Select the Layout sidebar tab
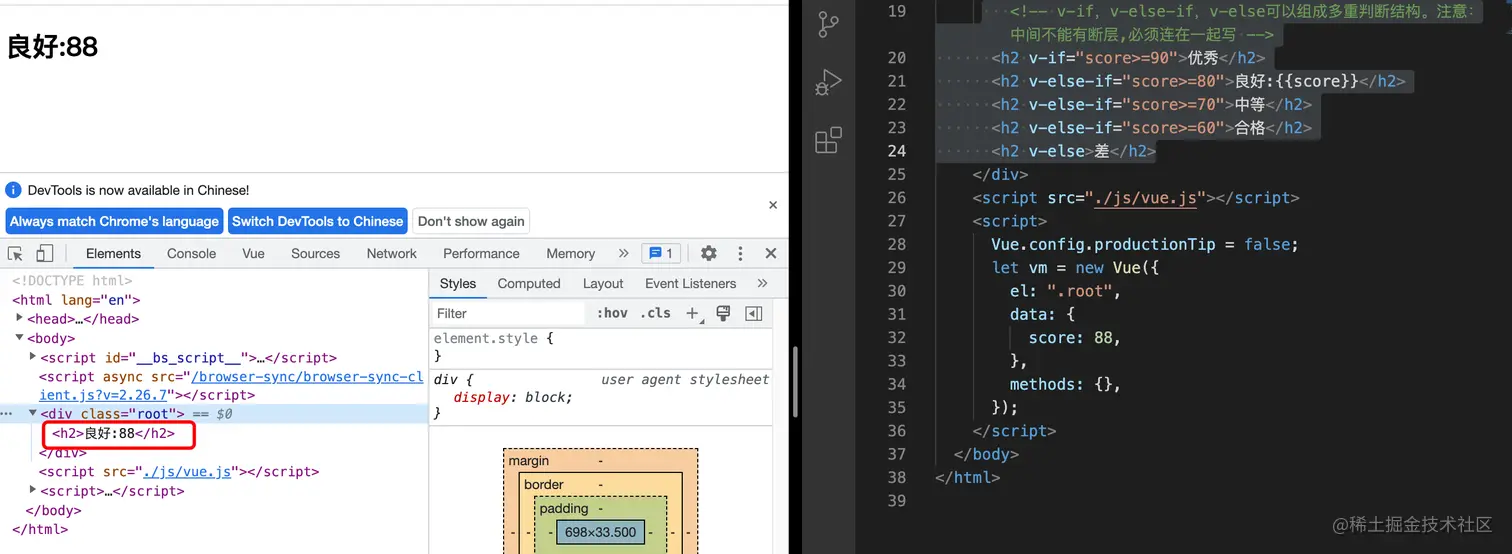The image size is (1512, 554). [603, 283]
